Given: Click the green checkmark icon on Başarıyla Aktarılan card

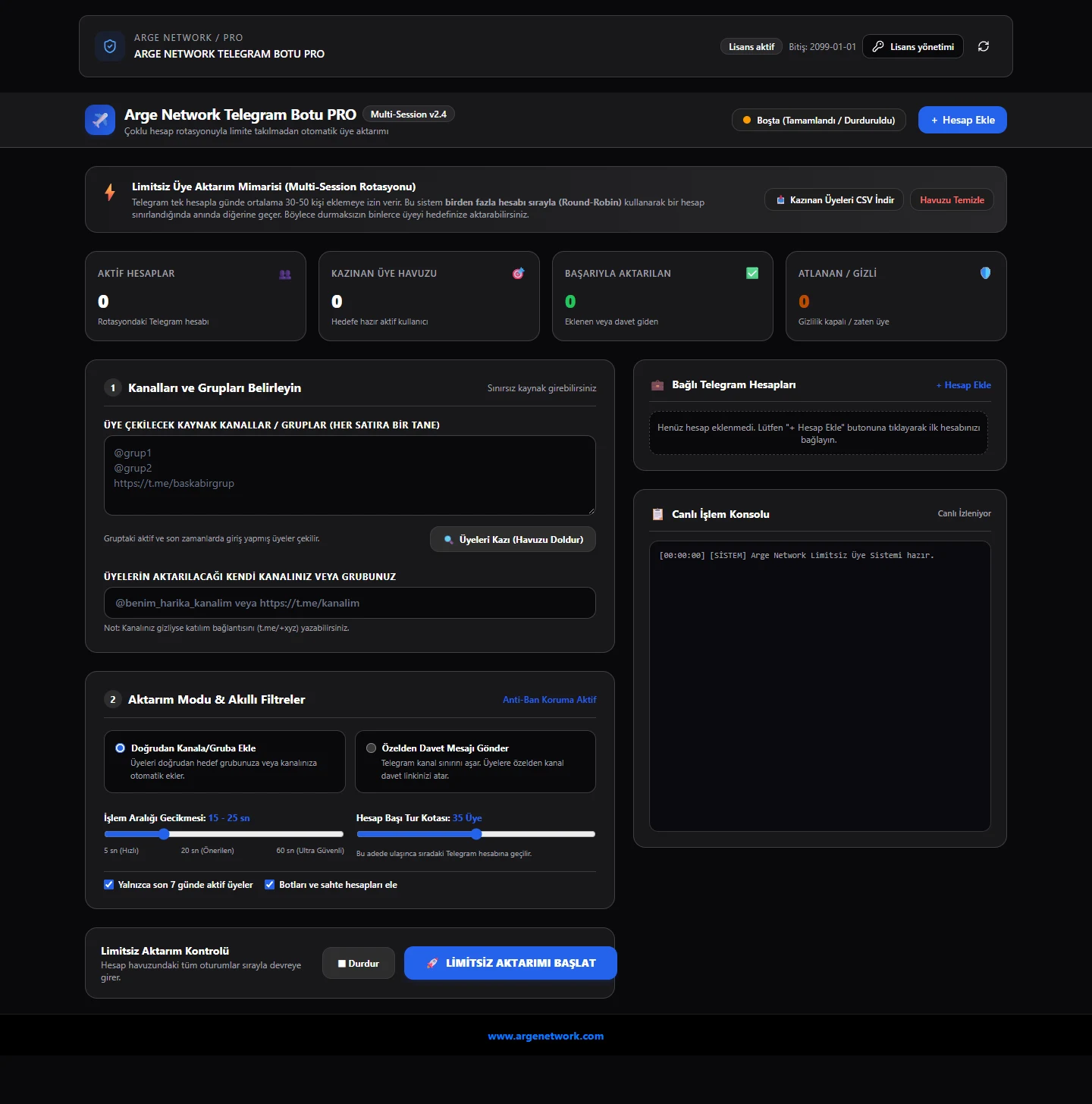Looking at the screenshot, I should pos(752,273).
